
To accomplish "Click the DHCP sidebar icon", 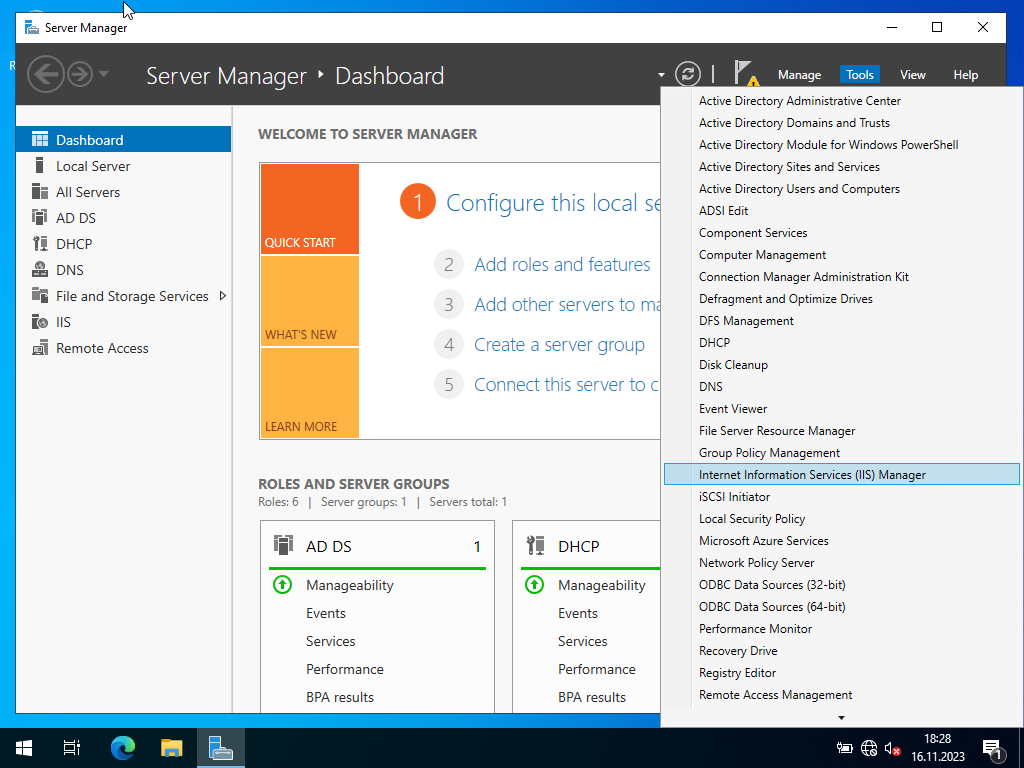I will point(40,244).
